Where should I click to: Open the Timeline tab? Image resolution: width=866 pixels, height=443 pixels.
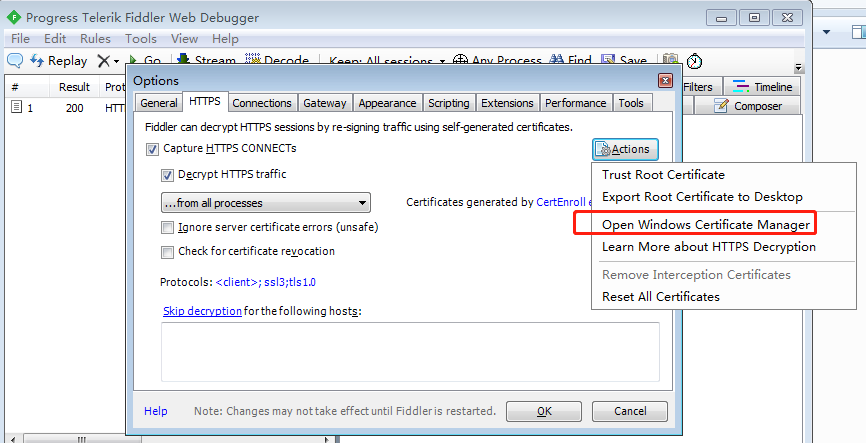point(762,87)
